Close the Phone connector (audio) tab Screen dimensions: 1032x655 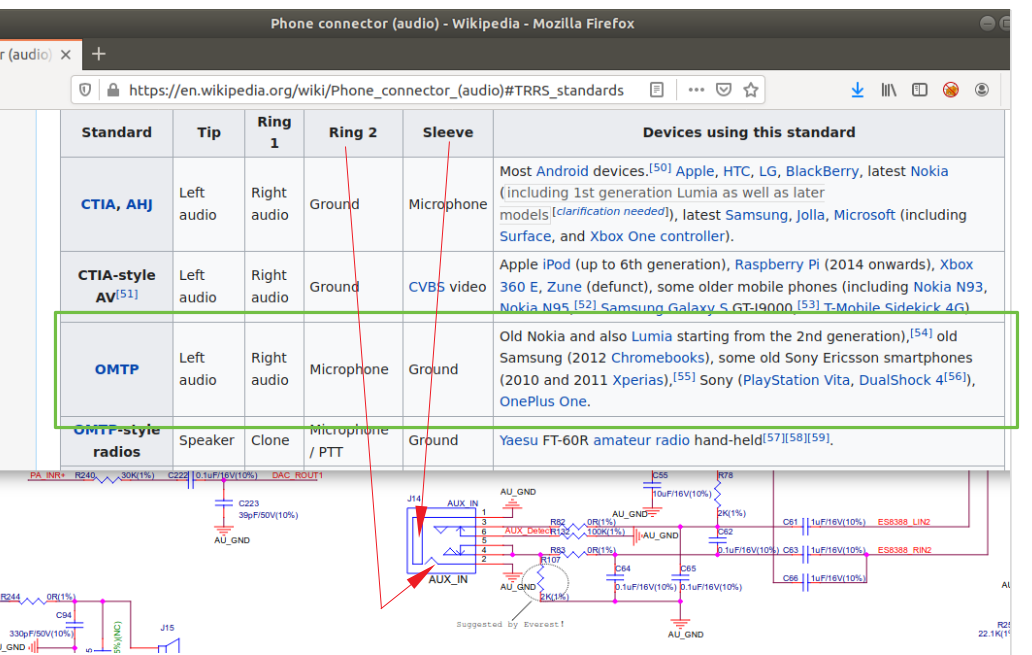point(66,55)
